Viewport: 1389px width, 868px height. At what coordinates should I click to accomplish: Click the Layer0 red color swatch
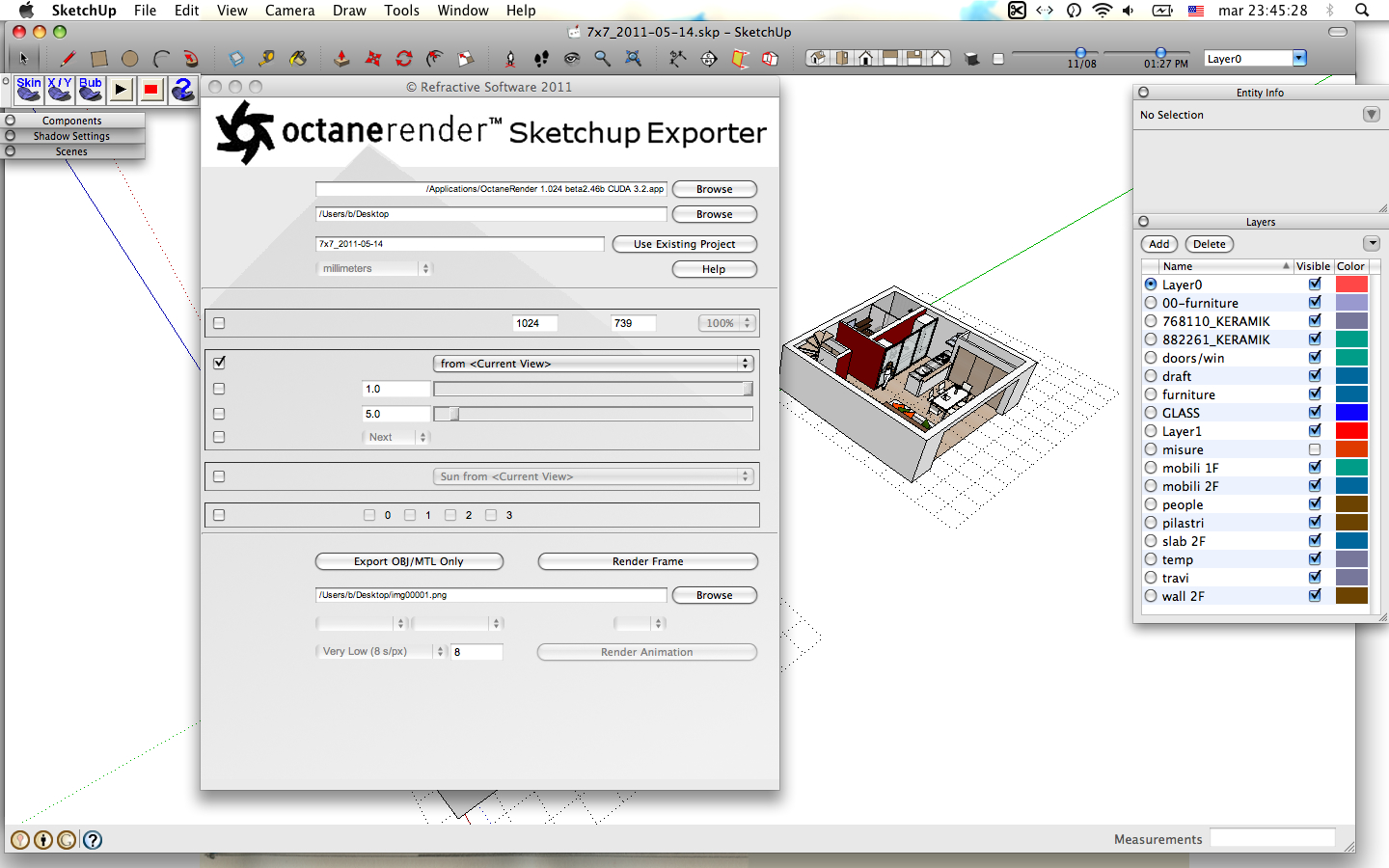[x=1351, y=285]
